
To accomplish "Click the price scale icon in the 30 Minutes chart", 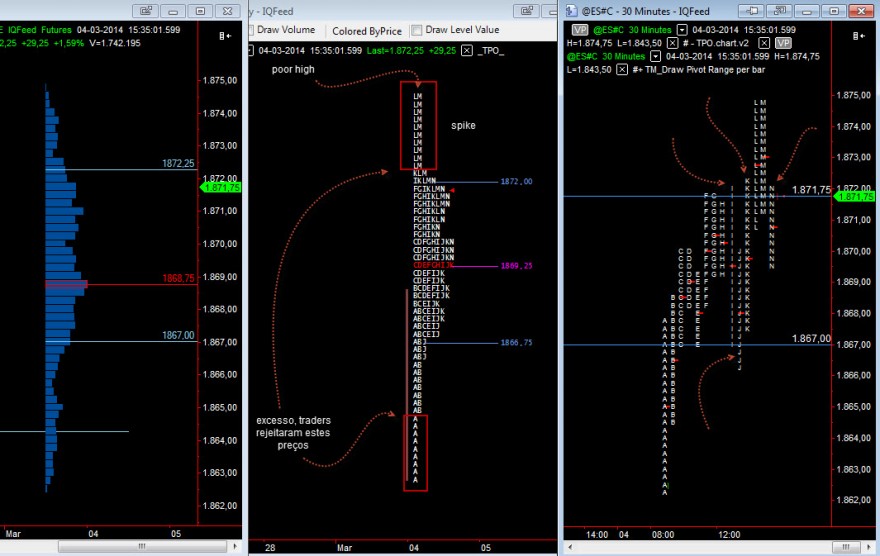I will pyautogui.click(x=858, y=36).
